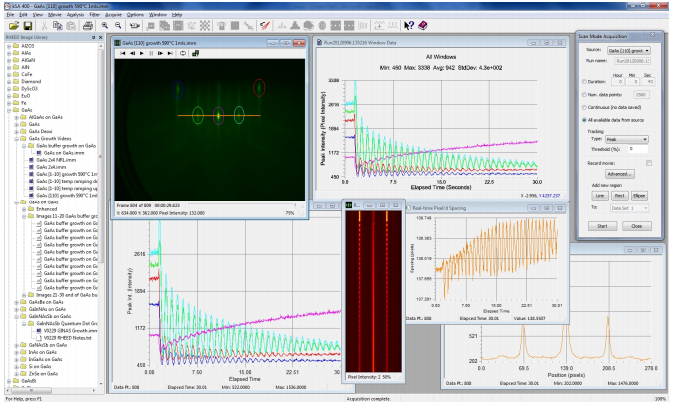Toggle the Record movie checkbox

click(649, 163)
